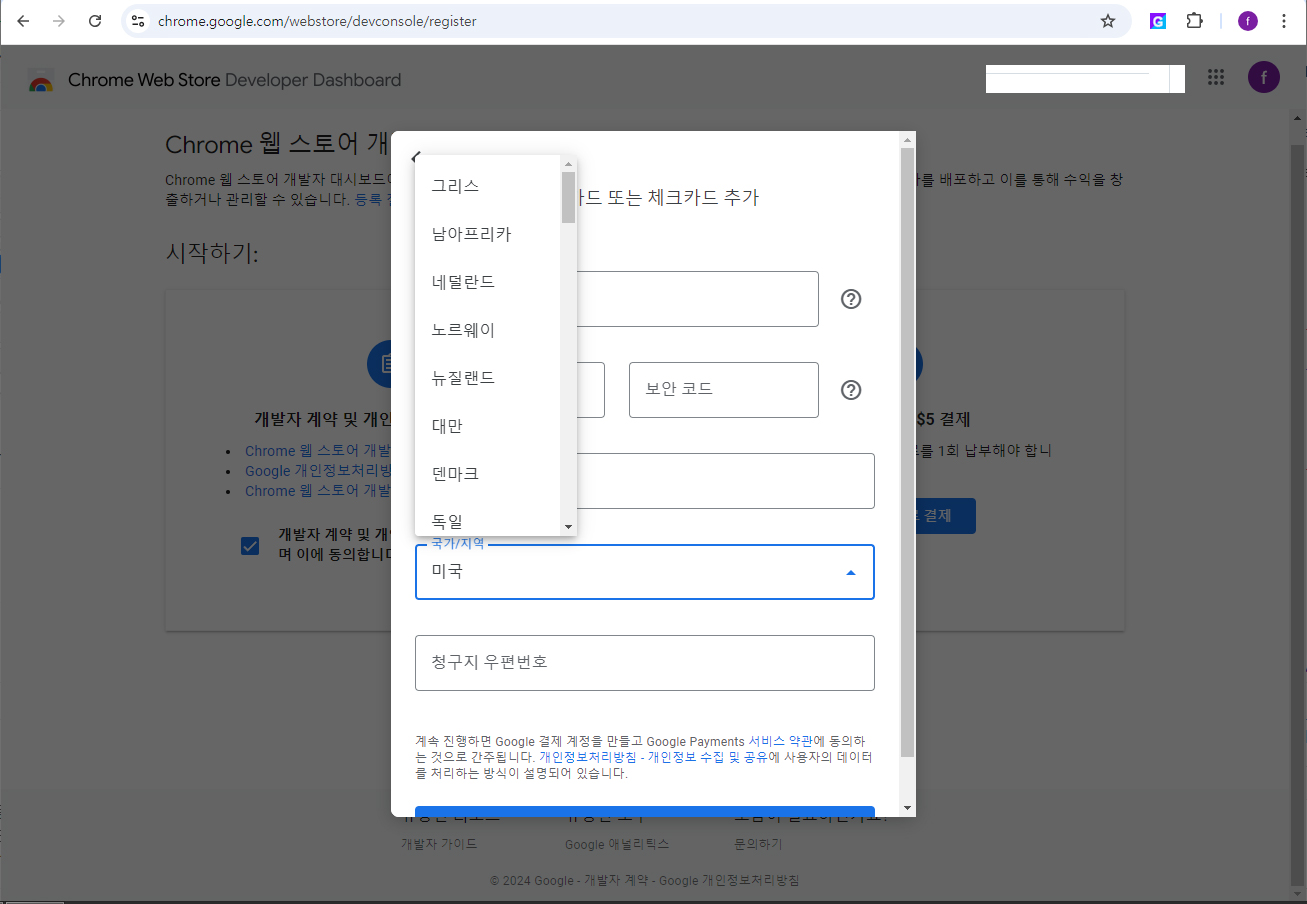Click the 보안 코드 input field
The image size is (1307, 904).
724,390
